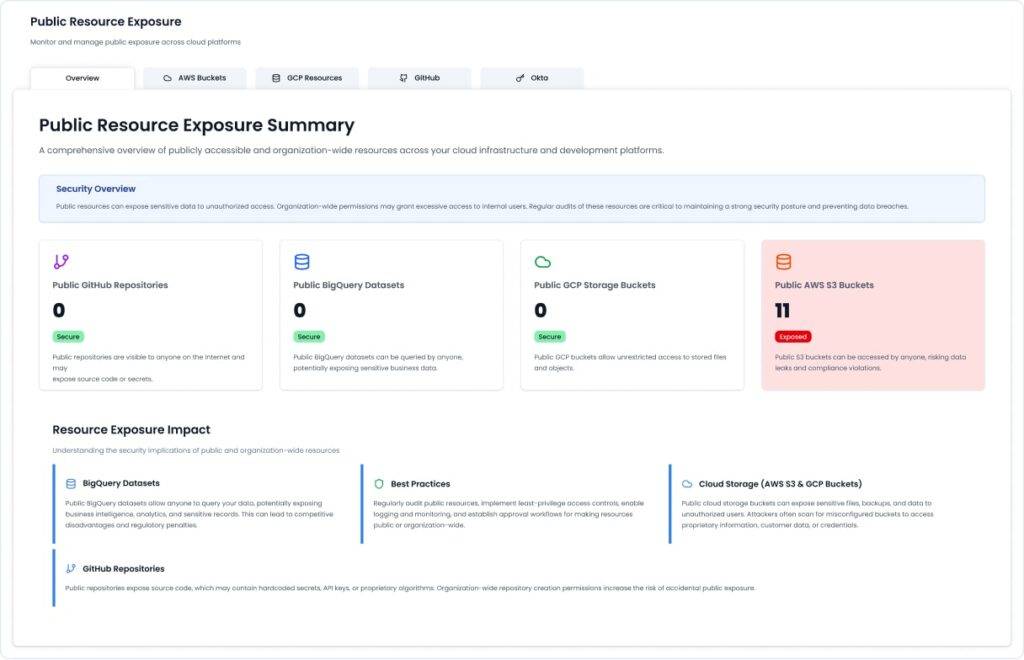The height and width of the screenshot is (660, 1024).
Task: Click the red Exposed badge on AWS S3 card
Action: click(x=793, y=337)
